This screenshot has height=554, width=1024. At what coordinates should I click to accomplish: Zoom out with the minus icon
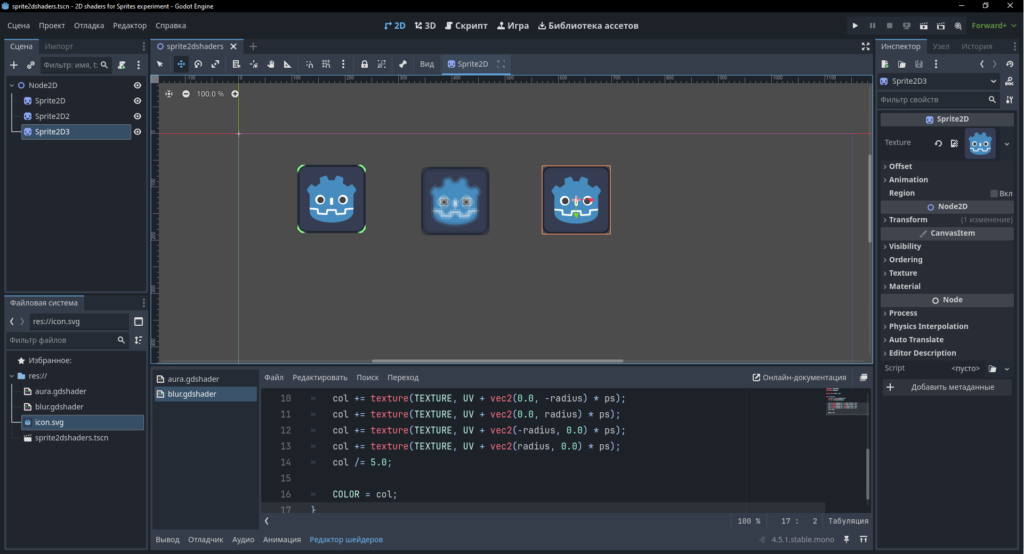[x=186, y=94]
